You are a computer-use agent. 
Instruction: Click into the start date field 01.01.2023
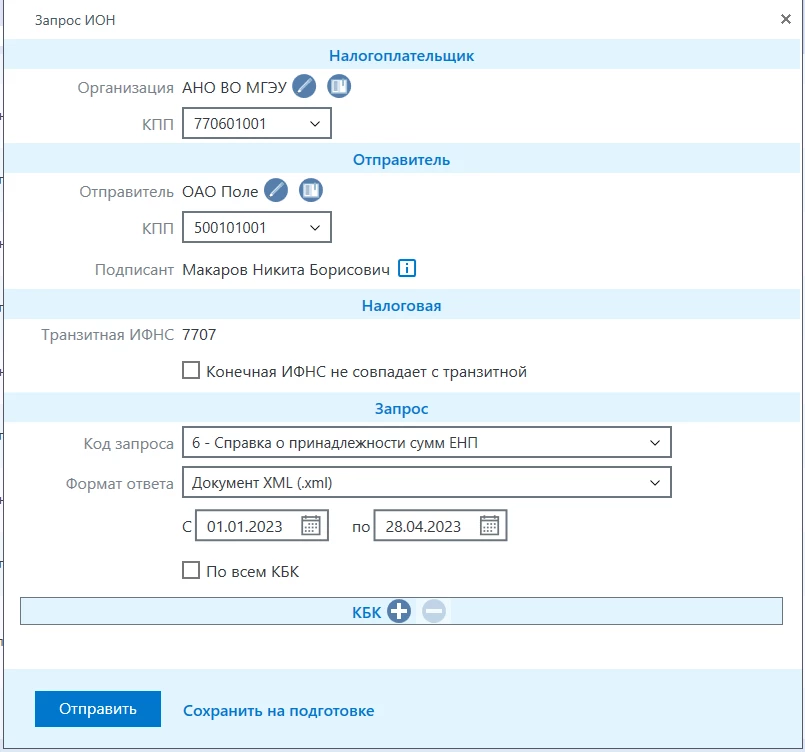click(x=245, y=526)
